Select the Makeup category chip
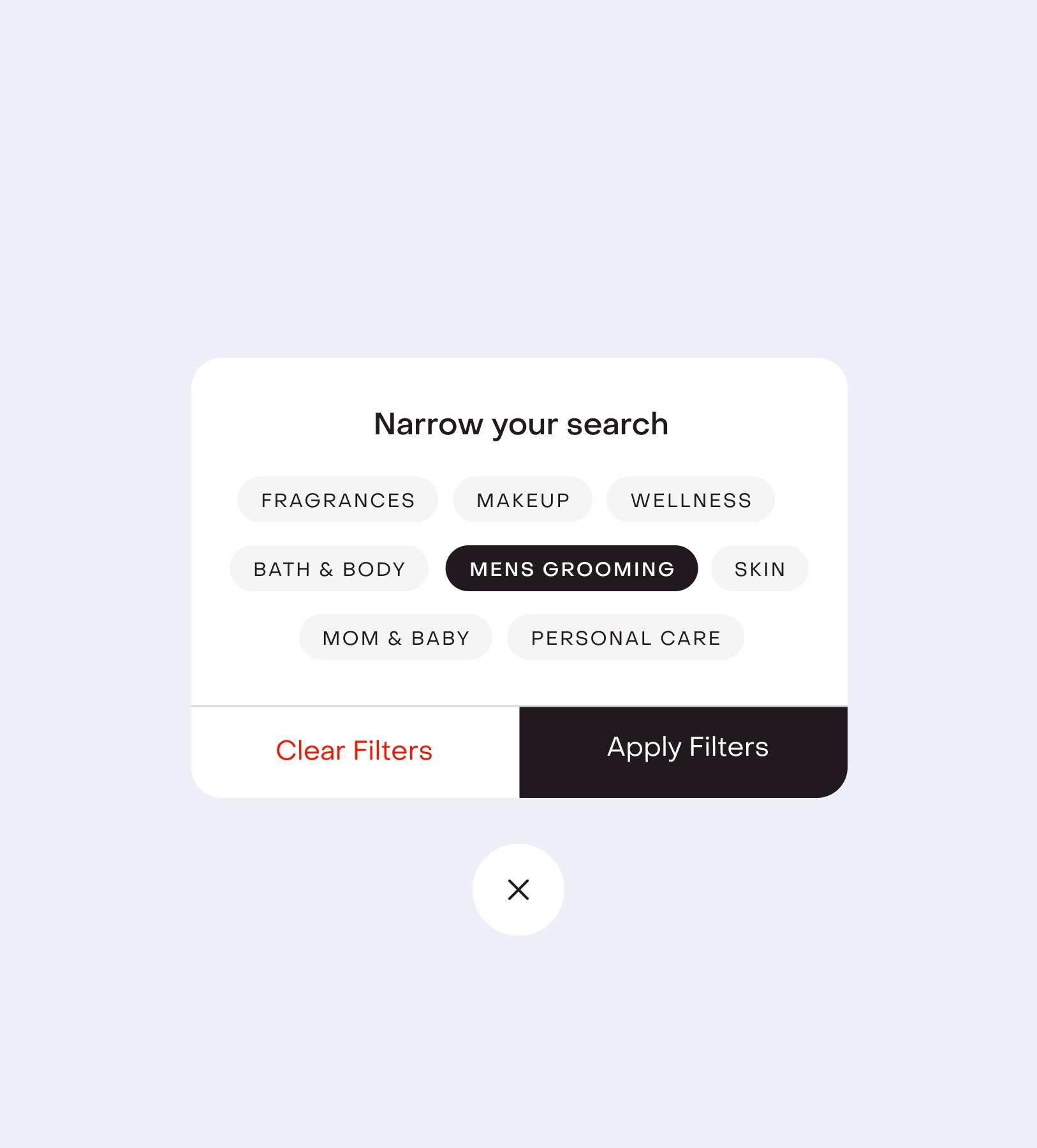Viewport: 1037px width, 1148px height. coord(522,500)
